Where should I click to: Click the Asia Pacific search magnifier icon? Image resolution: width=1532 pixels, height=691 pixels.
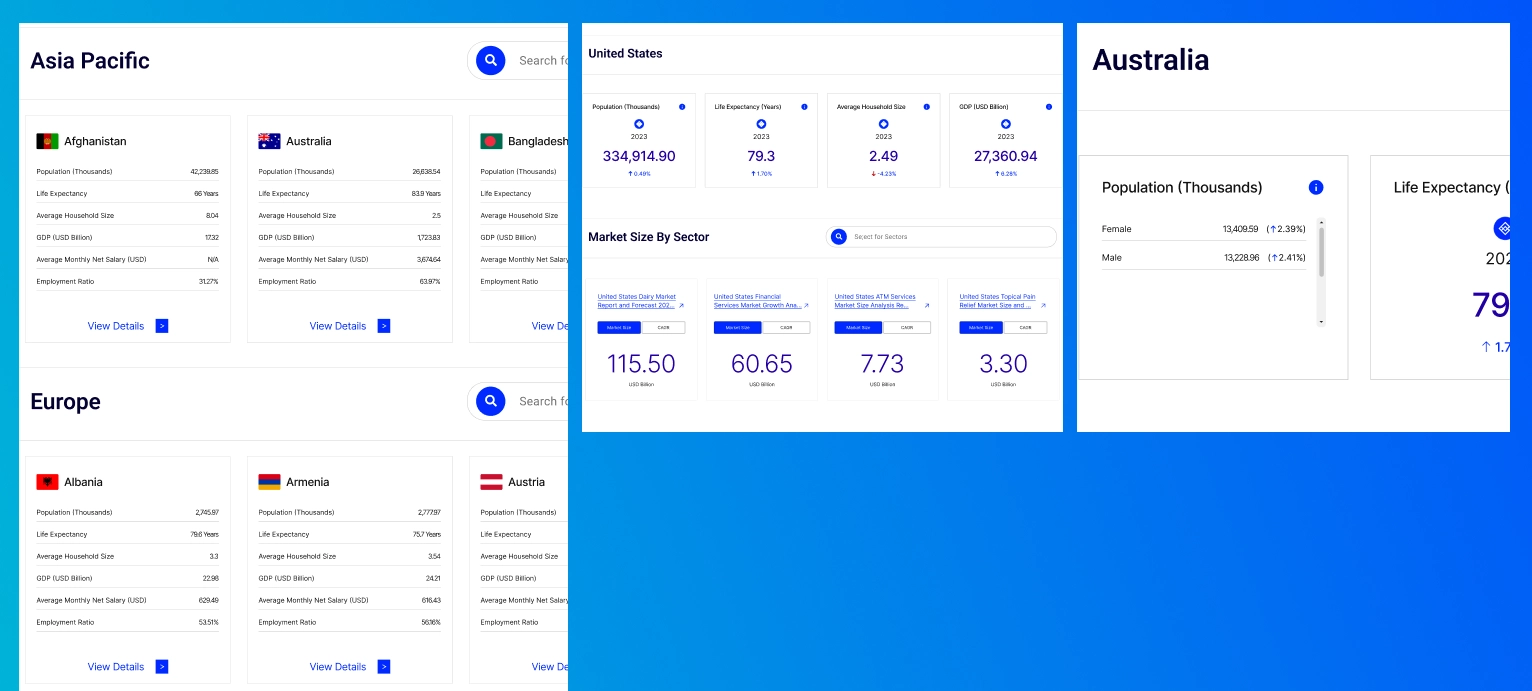(490, 61)
